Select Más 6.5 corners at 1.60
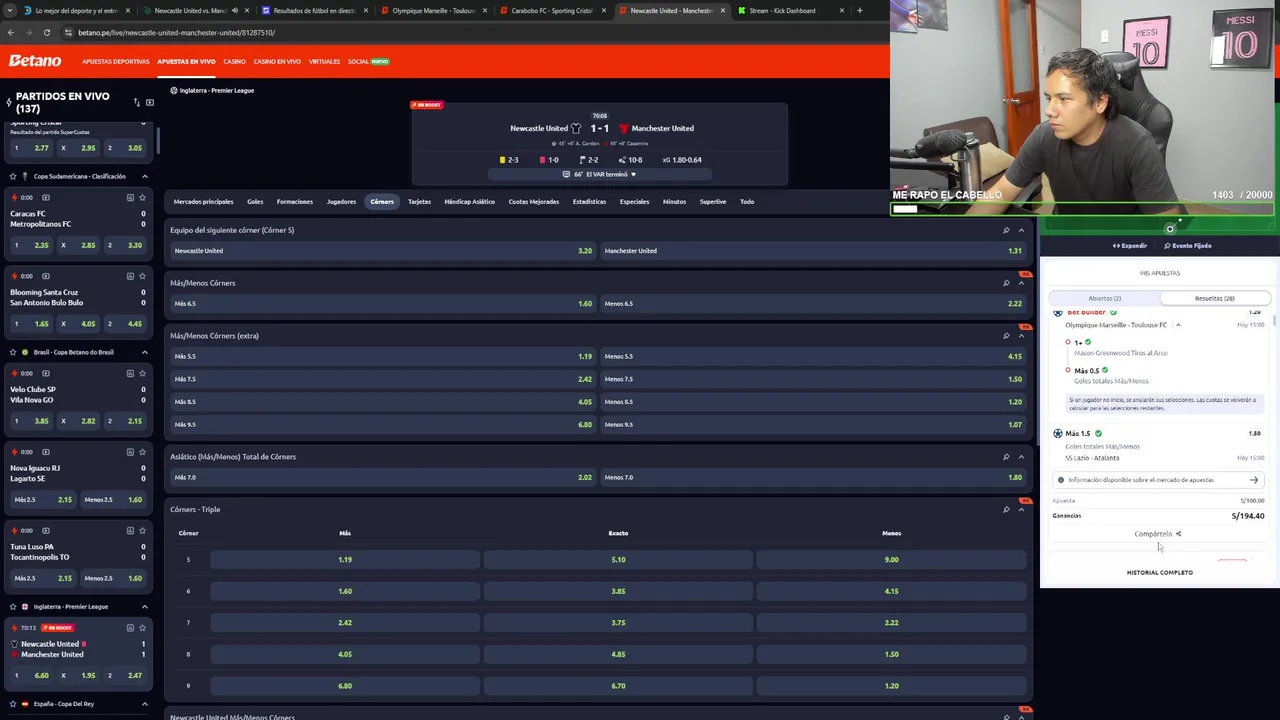 point(383,303)
